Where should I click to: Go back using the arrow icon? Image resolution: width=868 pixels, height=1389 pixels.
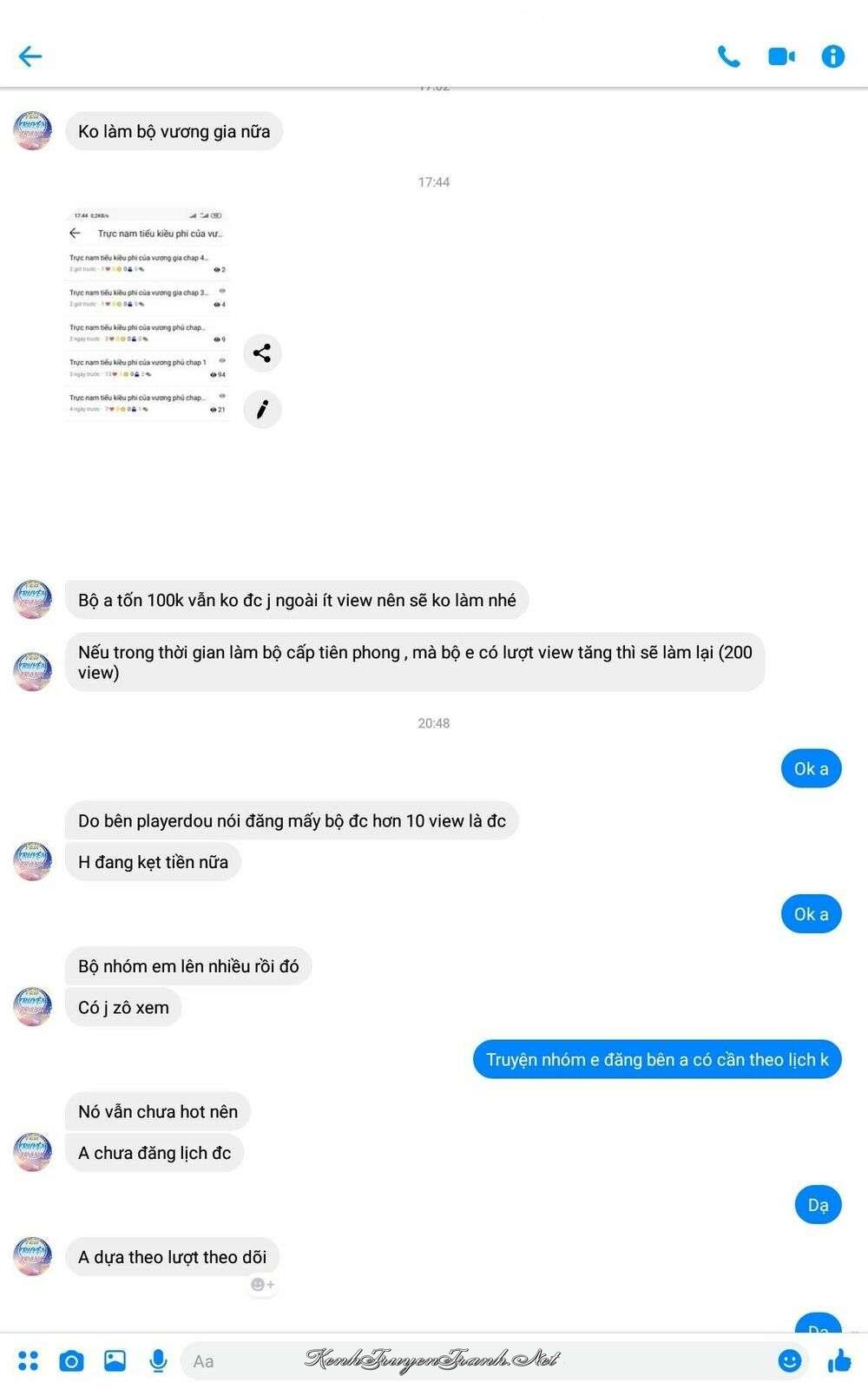30,56
